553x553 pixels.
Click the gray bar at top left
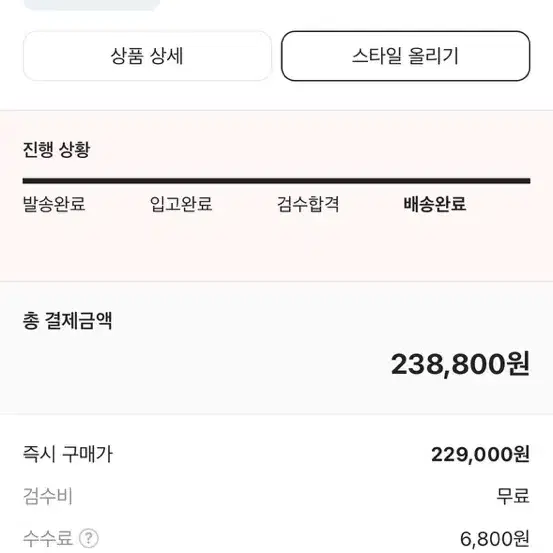click(x=92, y=5)
